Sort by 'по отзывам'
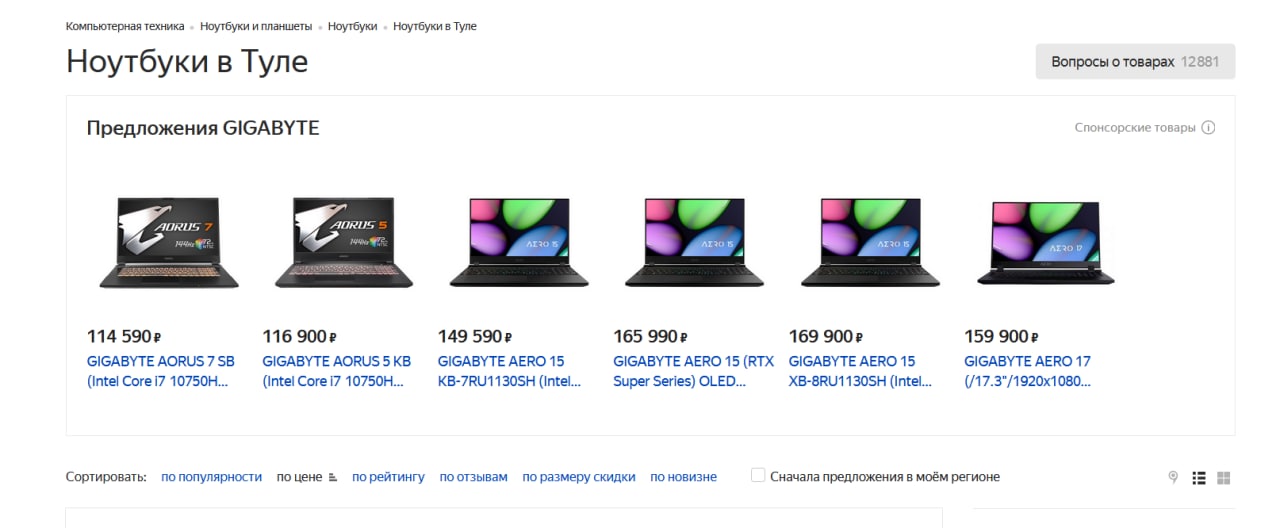This screenshot has width=1280, height=528. 473,477
